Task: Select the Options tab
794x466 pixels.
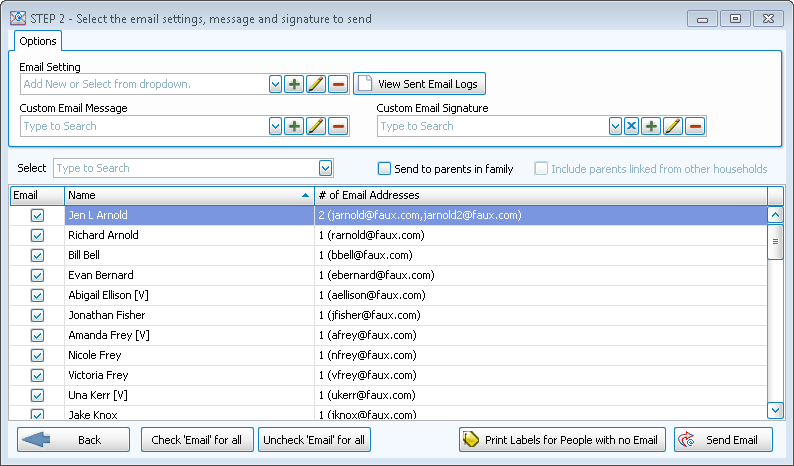Action: pos(38,41)
